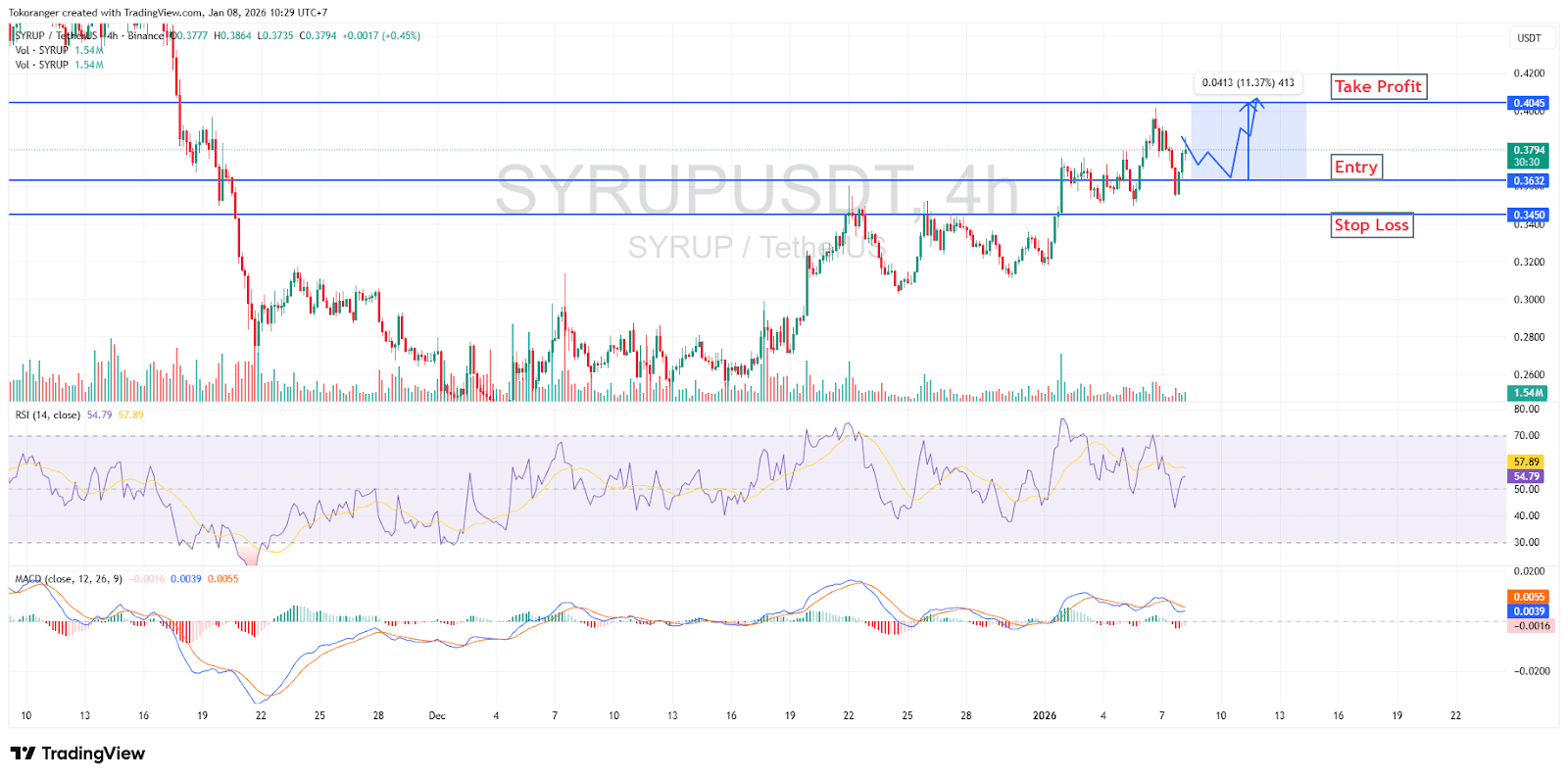Click the Dec marker on the time axis
This screenshot has width=1568, height=779.
[x=437, y=716]
